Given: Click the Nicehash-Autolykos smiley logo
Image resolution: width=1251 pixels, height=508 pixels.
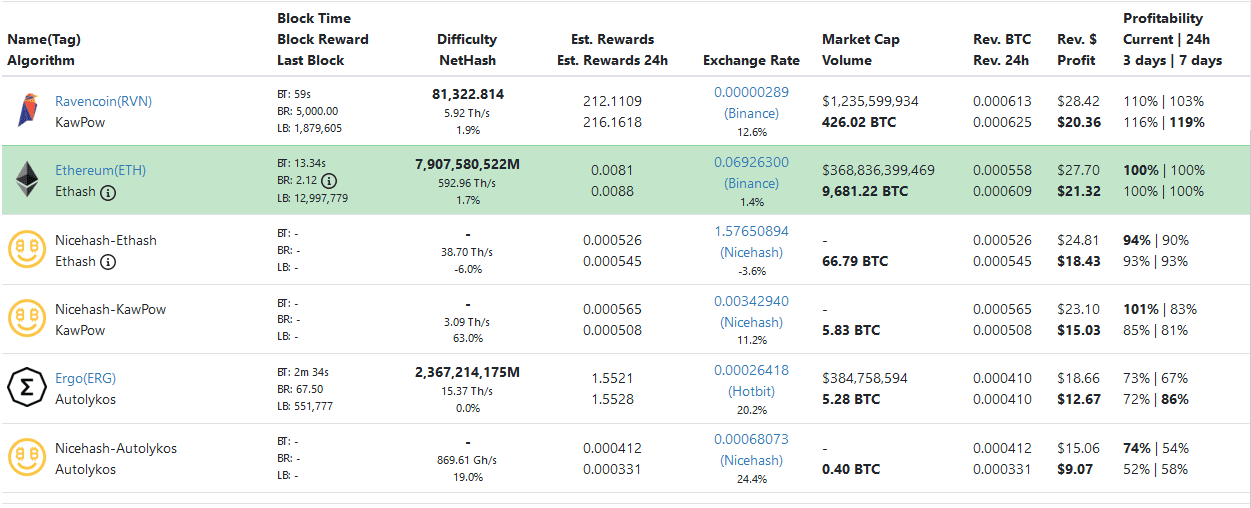Looking at the screenshot, I should click(26, 458).
